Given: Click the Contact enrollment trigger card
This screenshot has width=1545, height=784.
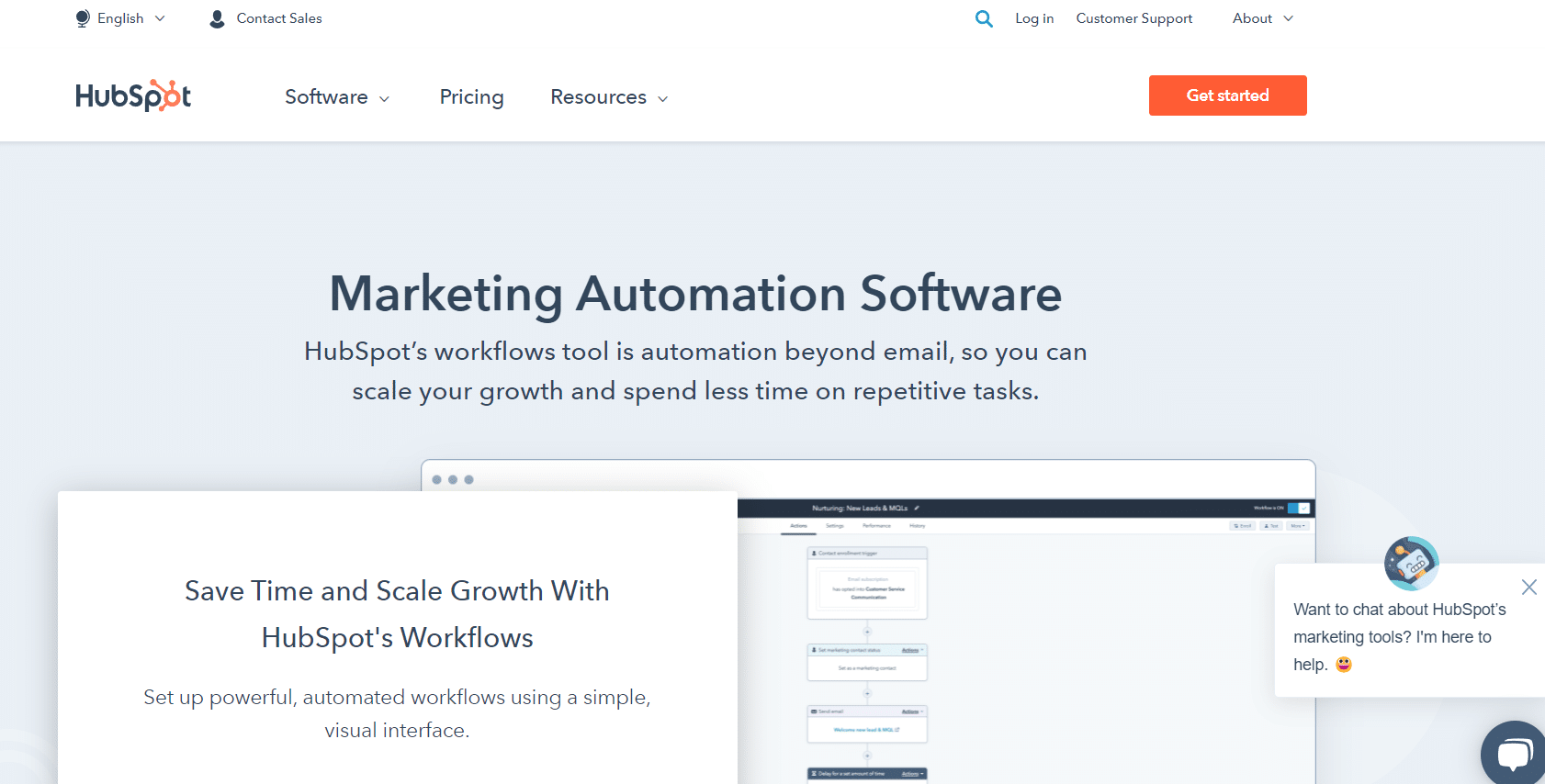Looking at the screenshot, I should (x=867, y=583).
